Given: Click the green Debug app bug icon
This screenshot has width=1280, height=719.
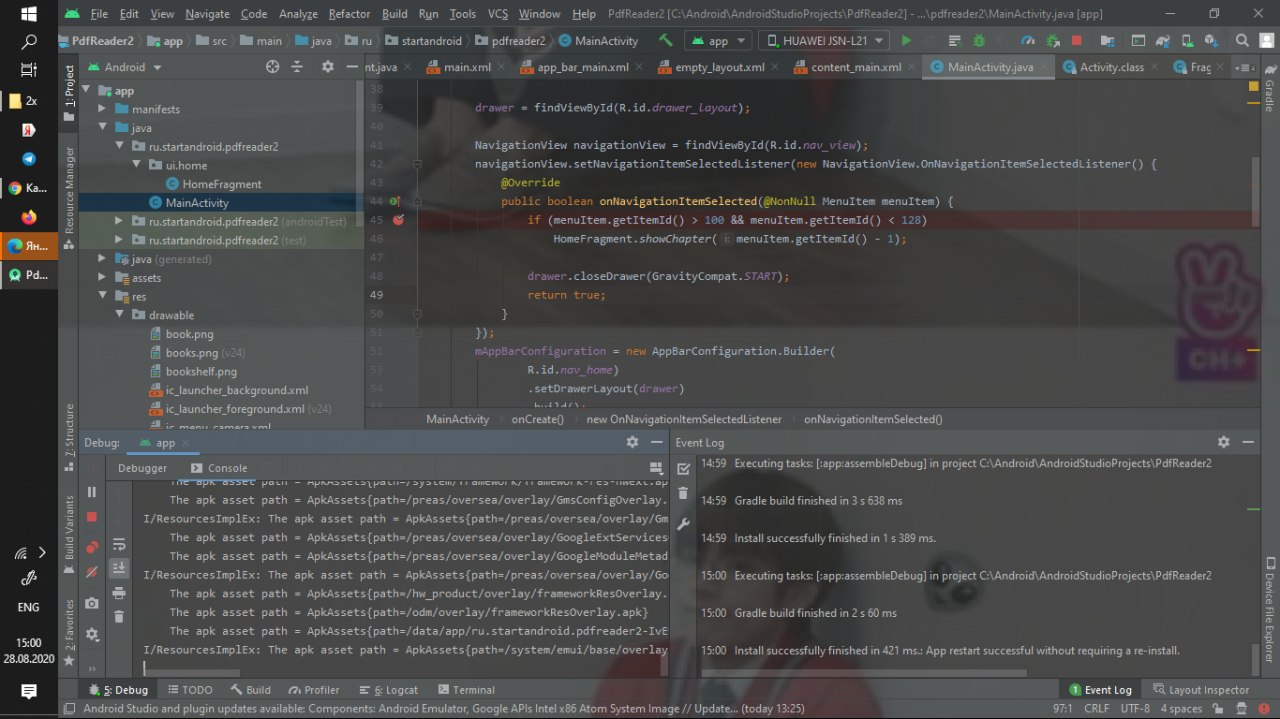Looking at the screenshot, I should pyautogui.click(x=979, y=41).
